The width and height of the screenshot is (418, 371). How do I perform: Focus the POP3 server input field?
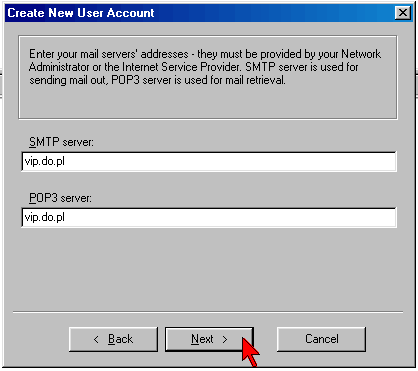coord(209,218)
